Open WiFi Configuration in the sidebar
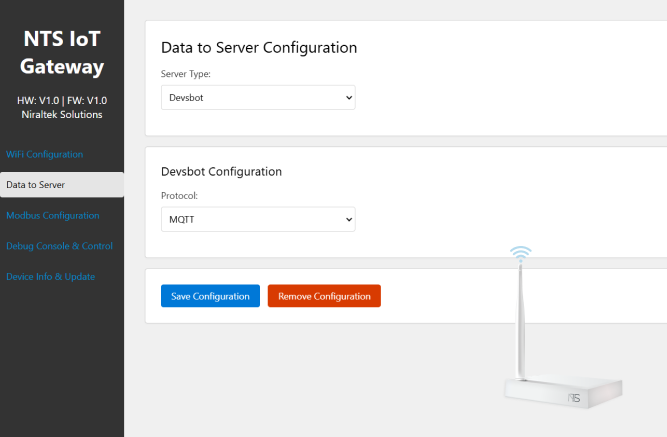667x437 pixels. tap(44, 154)
